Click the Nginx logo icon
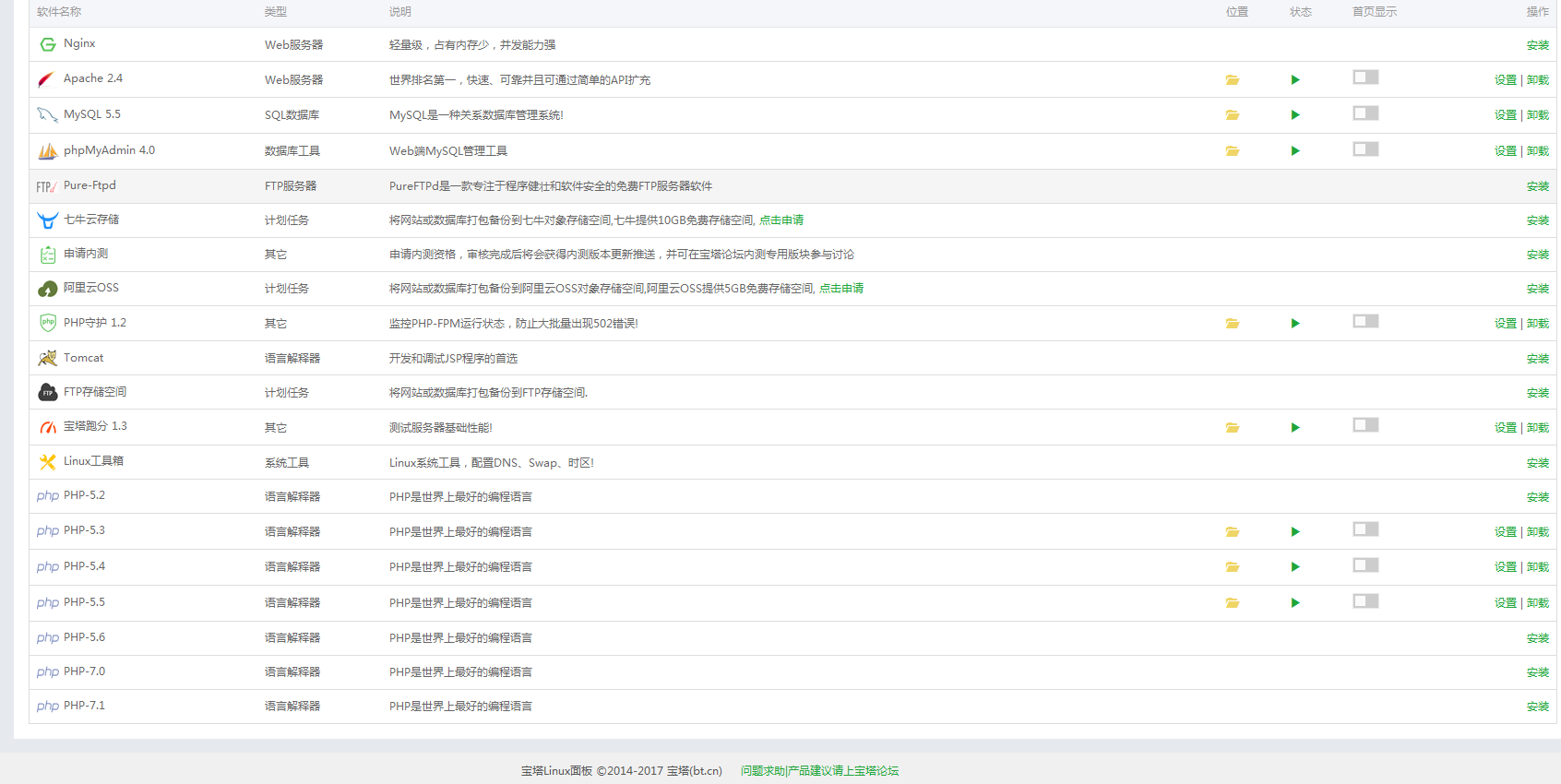This screenshot has width=1561, height=784. pyautogui.click(x=48, y=44)
